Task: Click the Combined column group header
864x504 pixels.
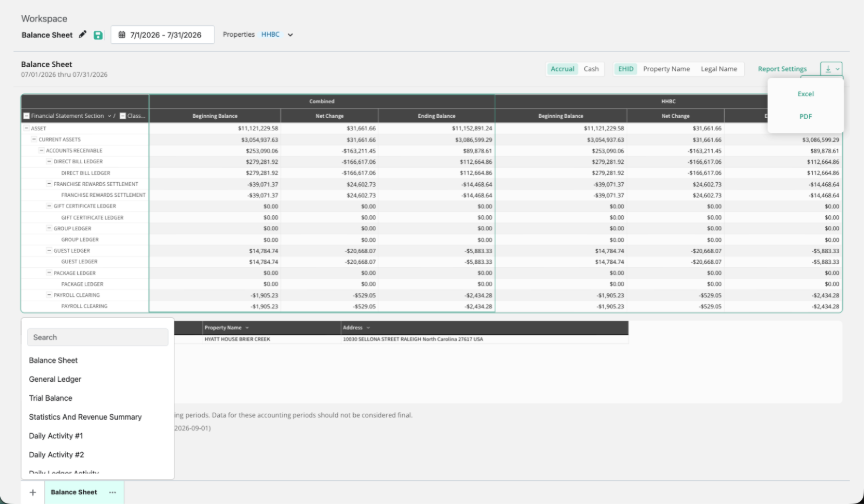Action: coord(322,101)
